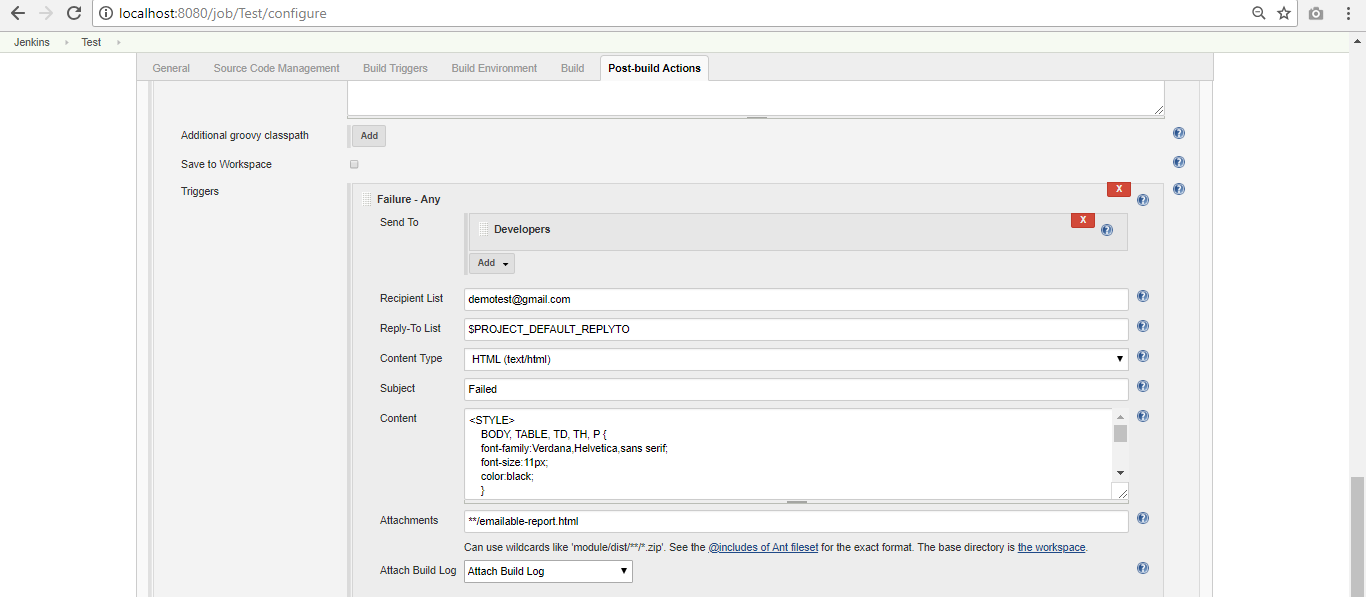
Task: Remove the Failure - Any trigger
Action: point(1118,188)
